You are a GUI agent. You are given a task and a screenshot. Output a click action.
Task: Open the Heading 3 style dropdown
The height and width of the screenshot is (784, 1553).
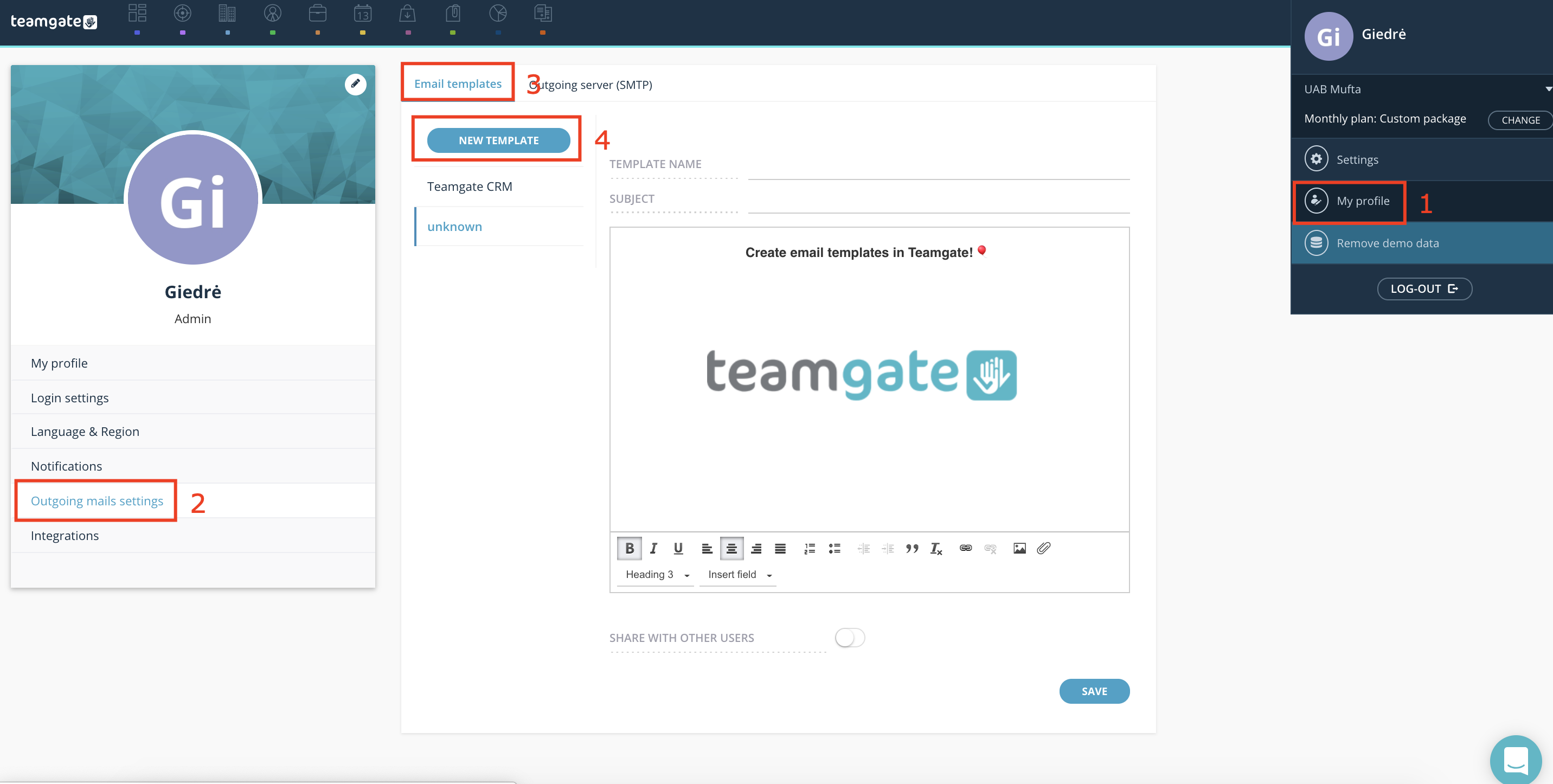pos(656,574)
